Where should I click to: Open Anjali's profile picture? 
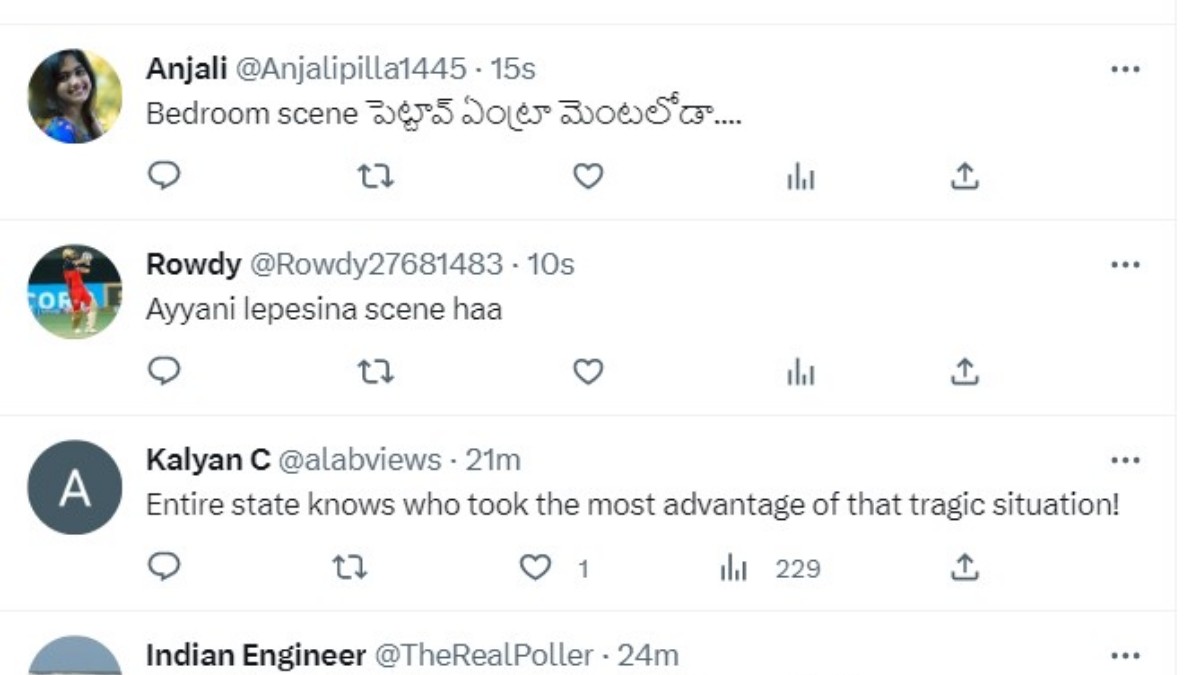tap(74, 96)
